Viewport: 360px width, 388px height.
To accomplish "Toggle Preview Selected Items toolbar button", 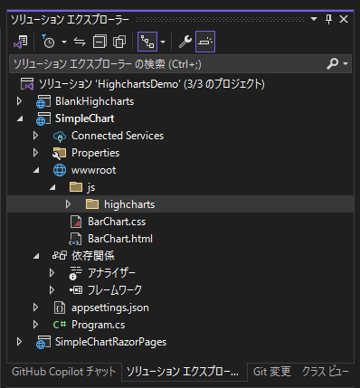I will coord(205,42).
